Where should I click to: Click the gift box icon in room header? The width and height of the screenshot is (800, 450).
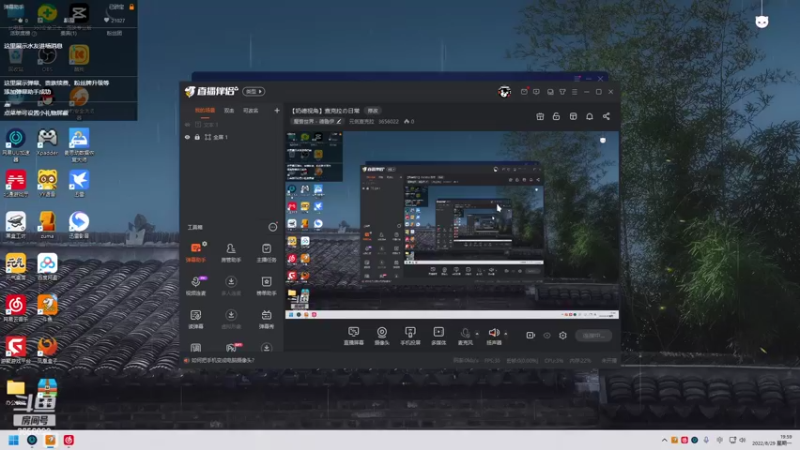click(x=540, y=116)
